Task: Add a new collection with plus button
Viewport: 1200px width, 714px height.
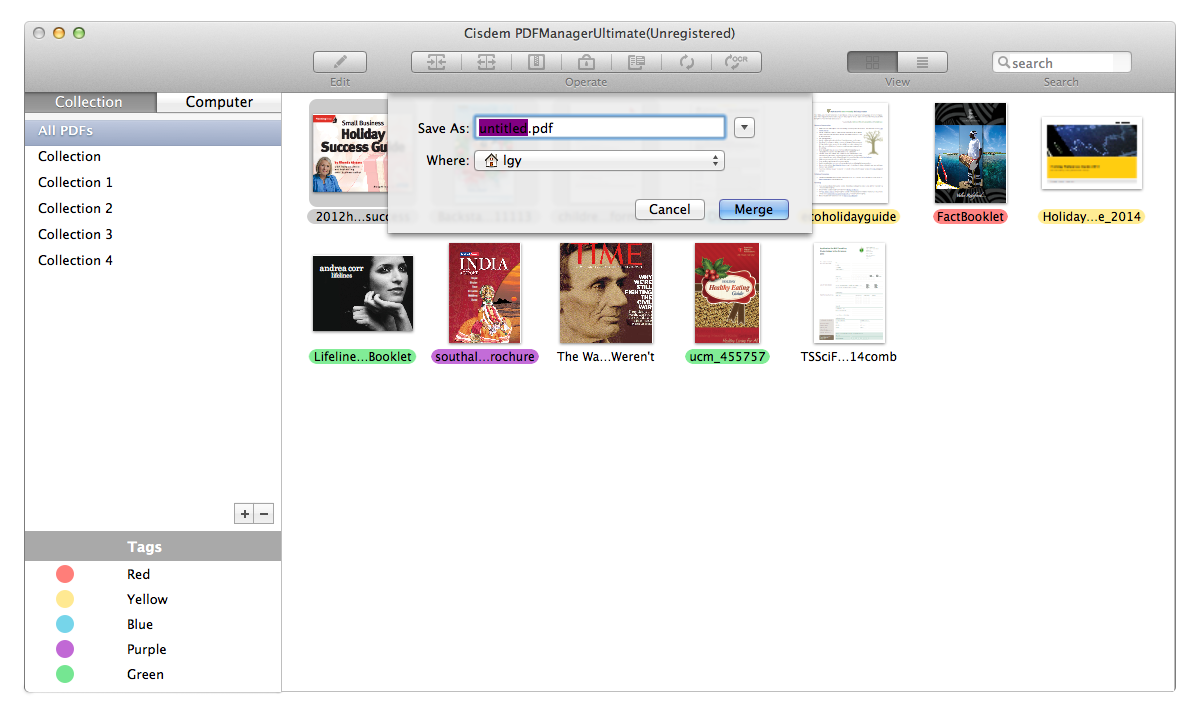Action: tap(244, 514)
